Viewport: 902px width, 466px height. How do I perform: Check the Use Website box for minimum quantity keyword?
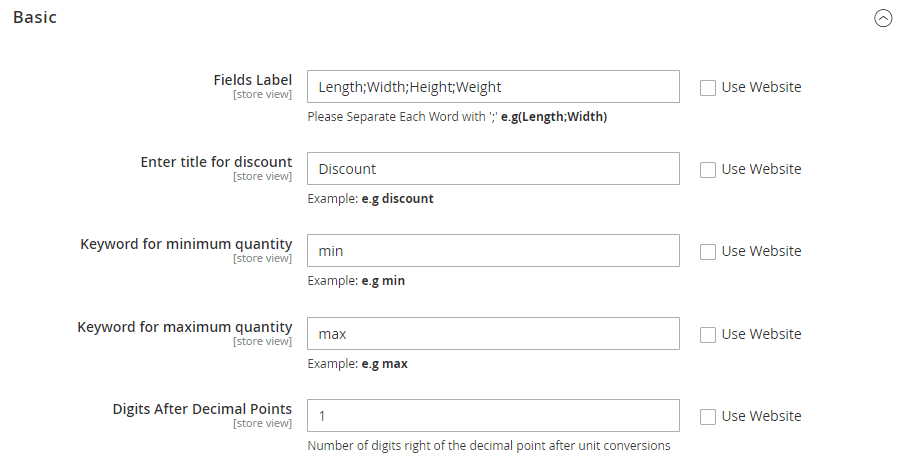708,251
